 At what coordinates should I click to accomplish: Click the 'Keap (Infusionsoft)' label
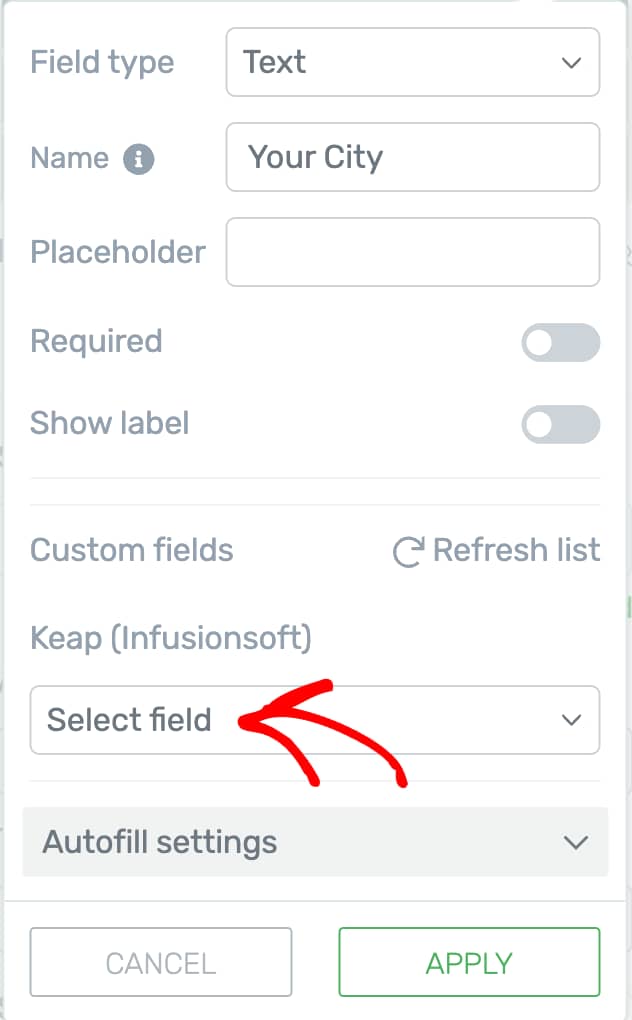171,637
